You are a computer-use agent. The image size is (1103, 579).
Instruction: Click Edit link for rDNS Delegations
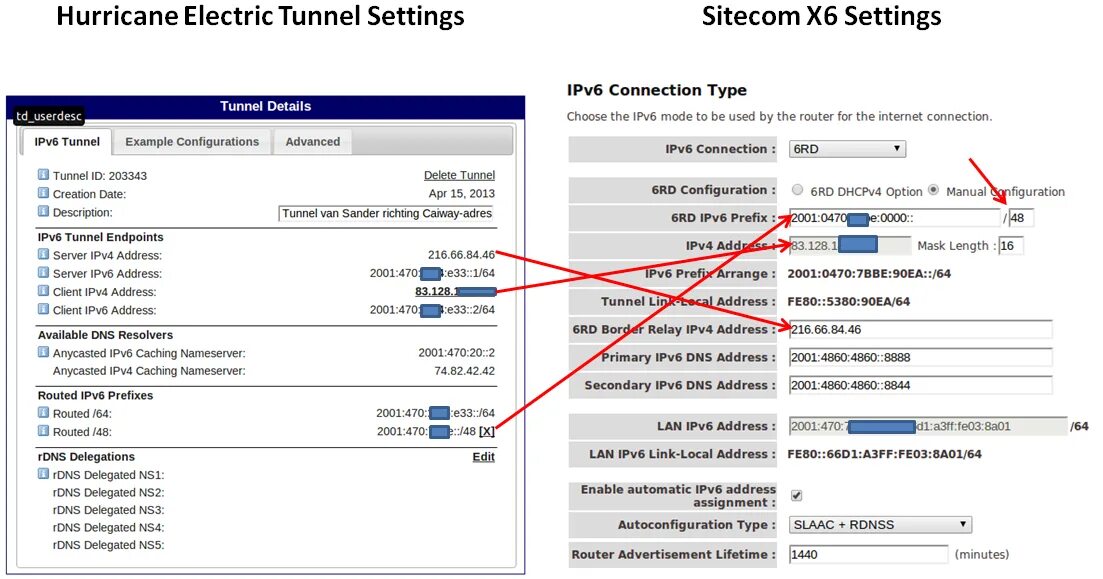tap(483, 457)
